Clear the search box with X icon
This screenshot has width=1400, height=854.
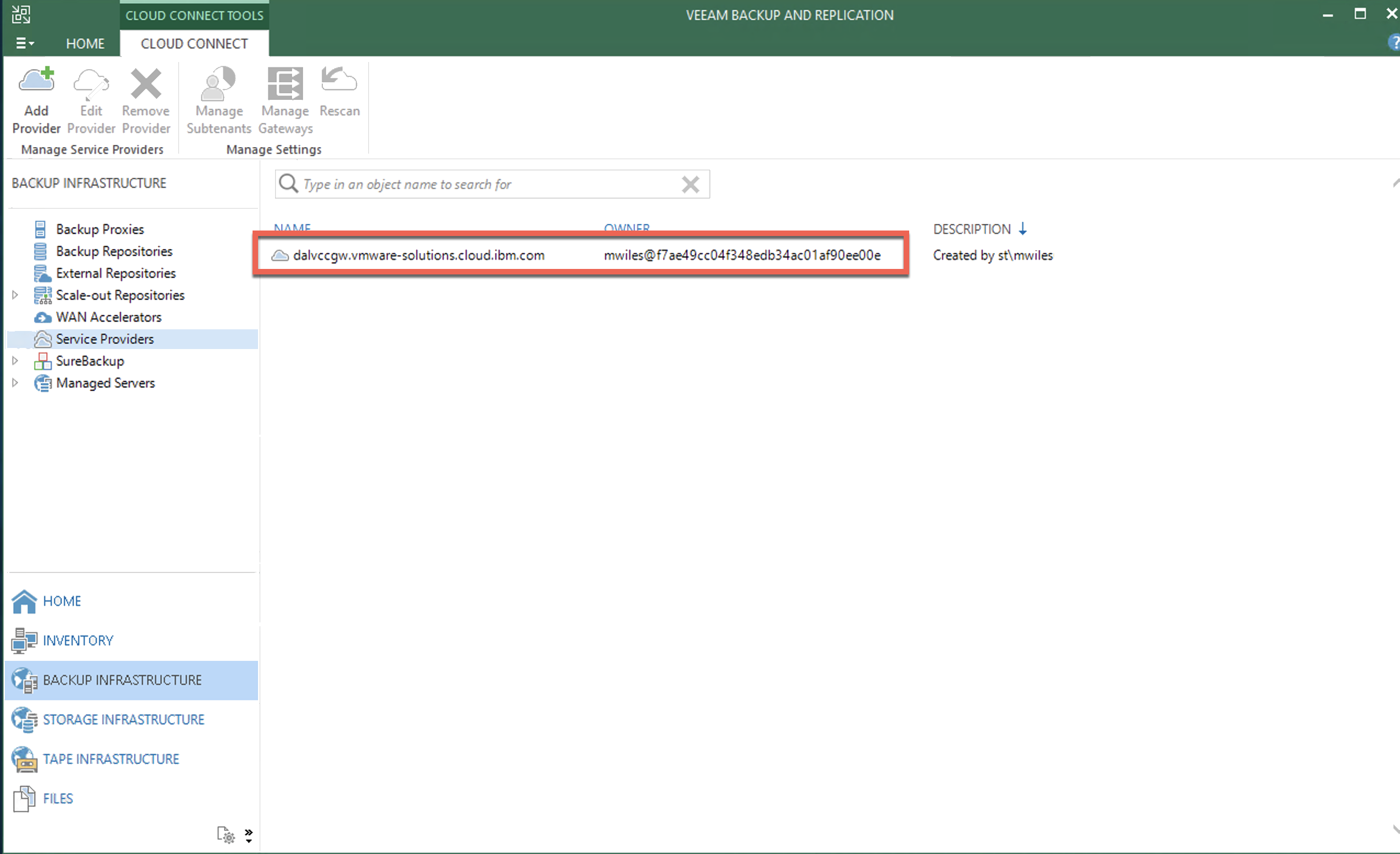(690, 184)
